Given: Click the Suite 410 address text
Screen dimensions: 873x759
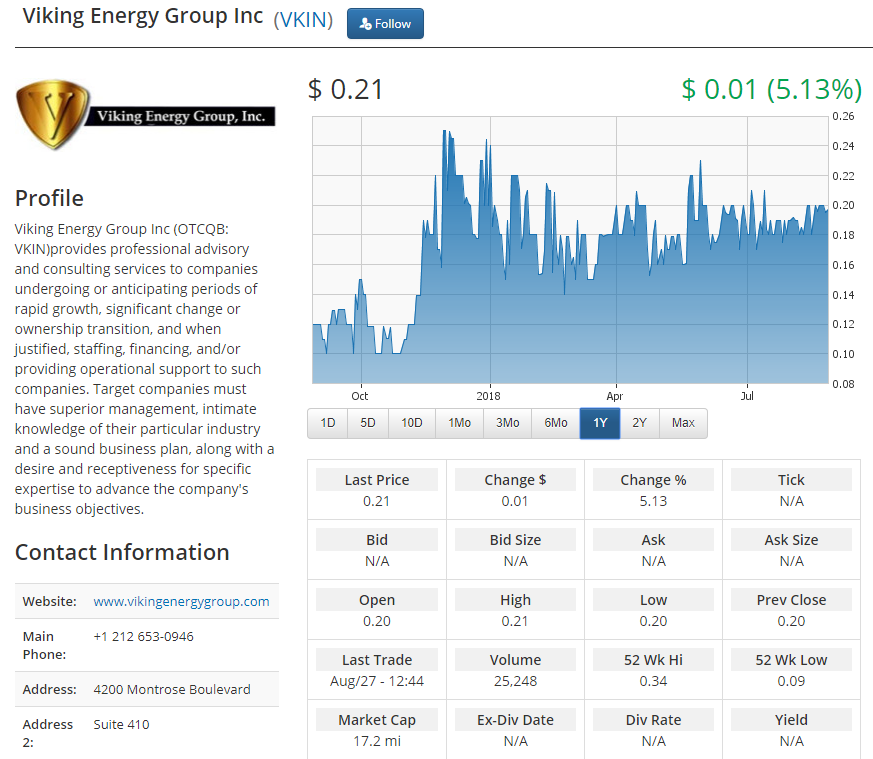Looking at the screenshot, I should [121, 724].
